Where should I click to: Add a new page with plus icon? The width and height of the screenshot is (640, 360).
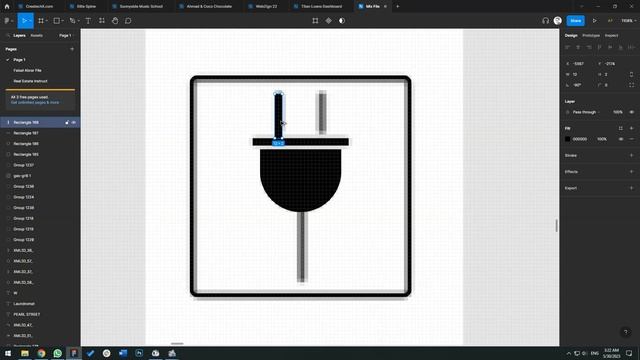pos(72,49)
